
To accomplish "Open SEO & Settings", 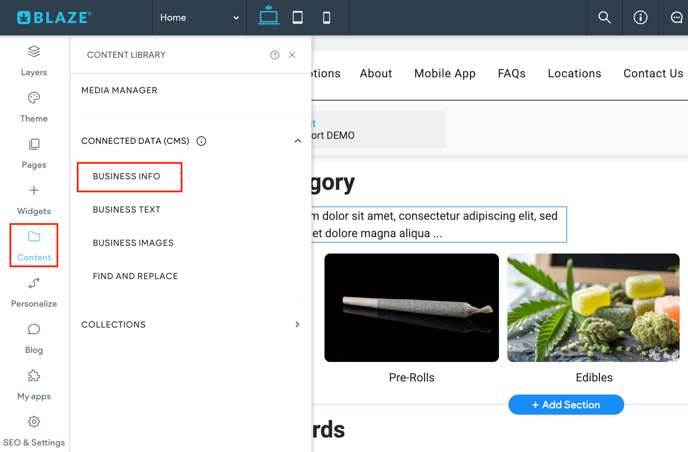I will (x=34, y=430).
